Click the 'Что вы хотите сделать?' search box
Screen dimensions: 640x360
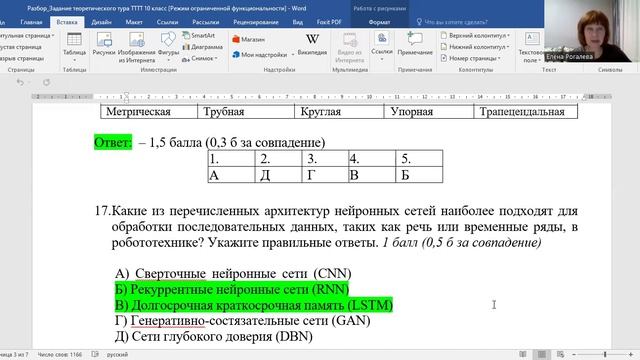tap(456, 22)
